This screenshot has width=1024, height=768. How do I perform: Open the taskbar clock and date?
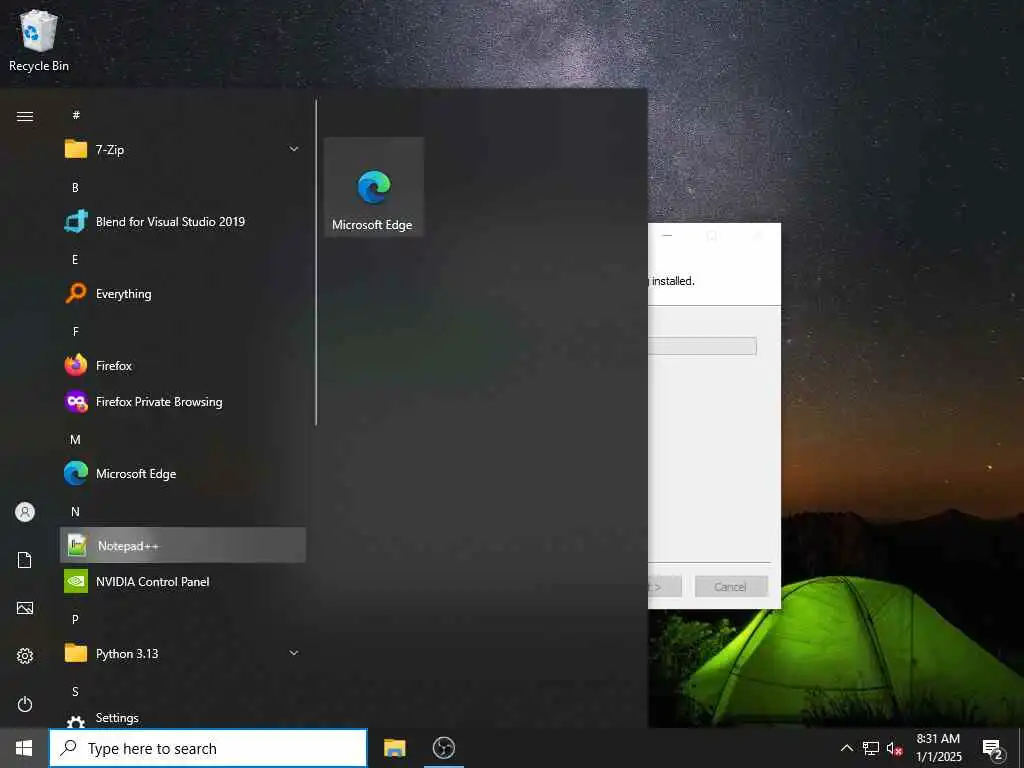click(x=938, y=748)
